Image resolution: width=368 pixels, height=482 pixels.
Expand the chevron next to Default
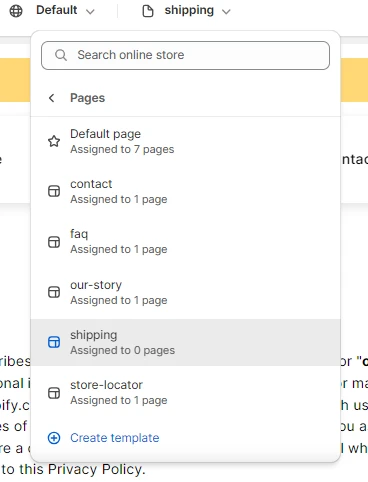pos(90,12)
